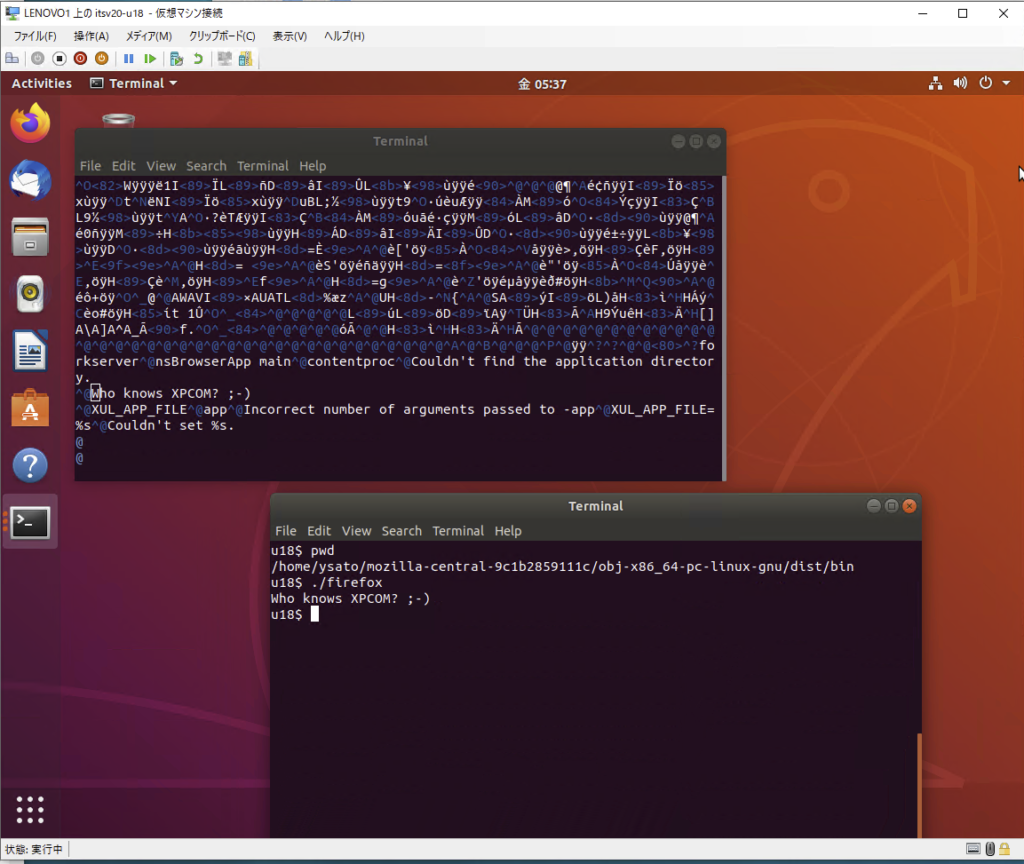Open Thunderbird Mail in the dock
This screenshot has height=864, width=1024.
point(30,181)
